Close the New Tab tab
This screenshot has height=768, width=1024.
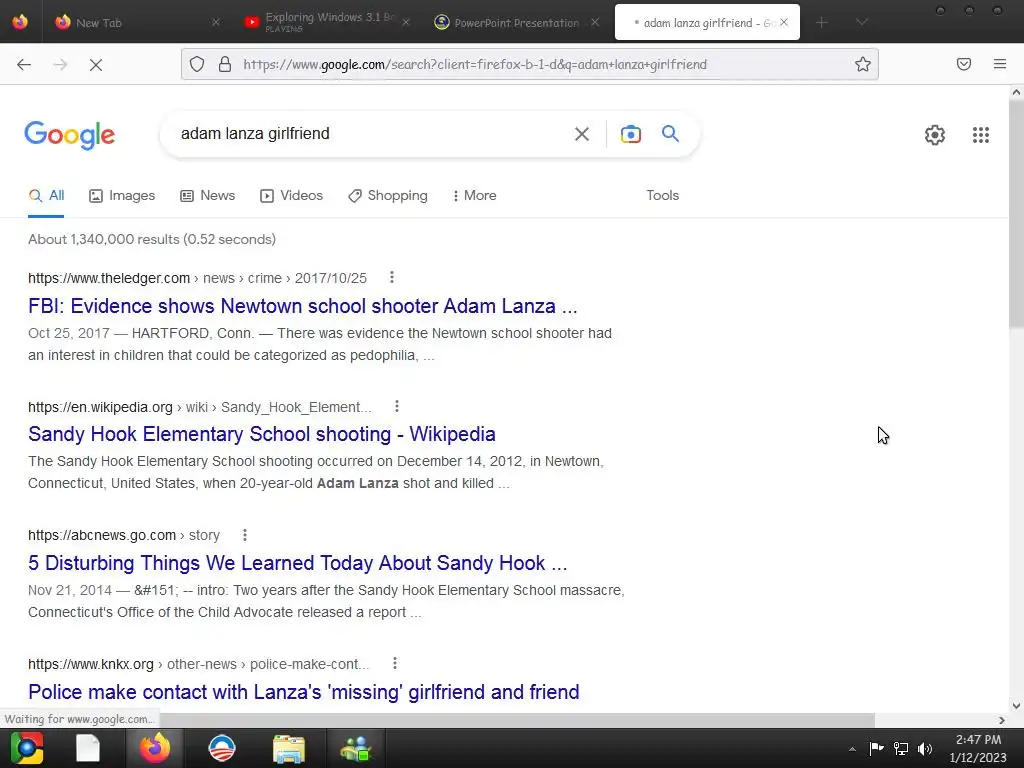pyautogui.click(x=216, y=22)
